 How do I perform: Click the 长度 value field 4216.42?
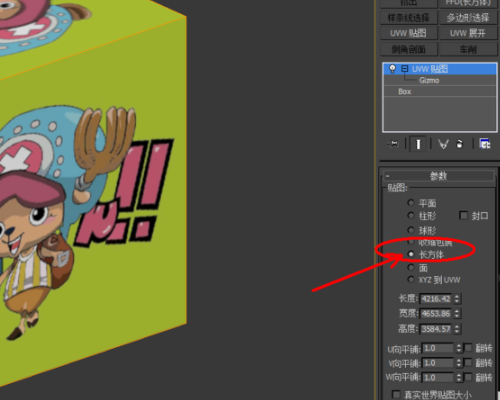coord(436,299)
